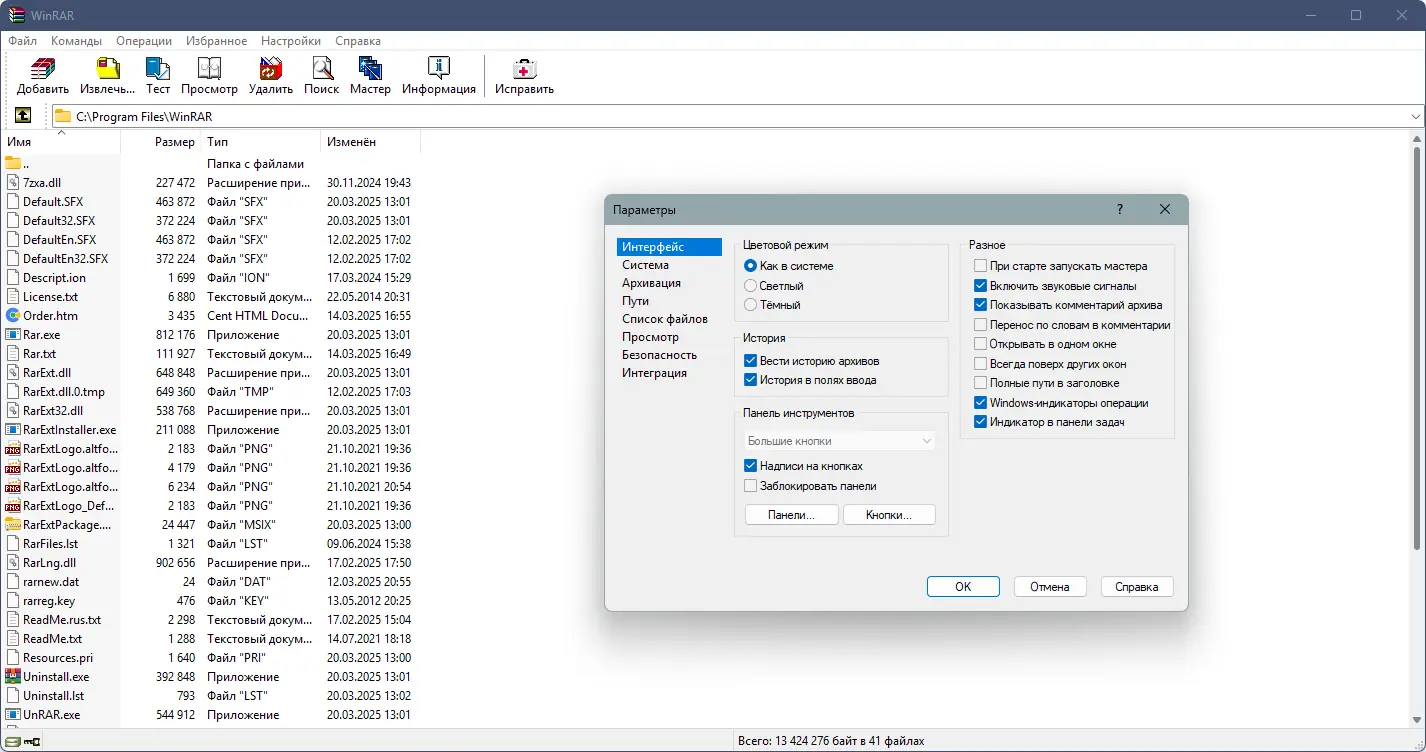Select the Order.htm file icon
Screen dimensions: 1426x752
pos(13,315)
